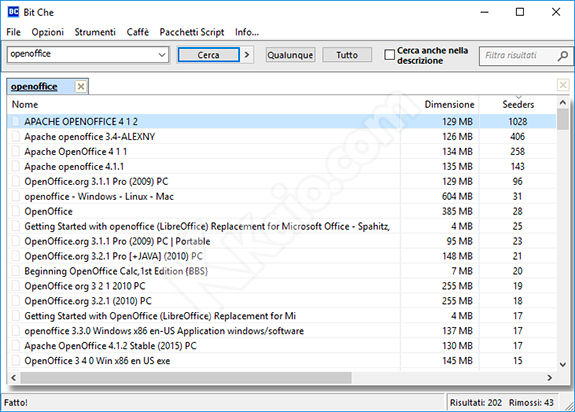Open the Pacchetti Script menu
This screenshot has width=575, height=412.
point(192,32)
